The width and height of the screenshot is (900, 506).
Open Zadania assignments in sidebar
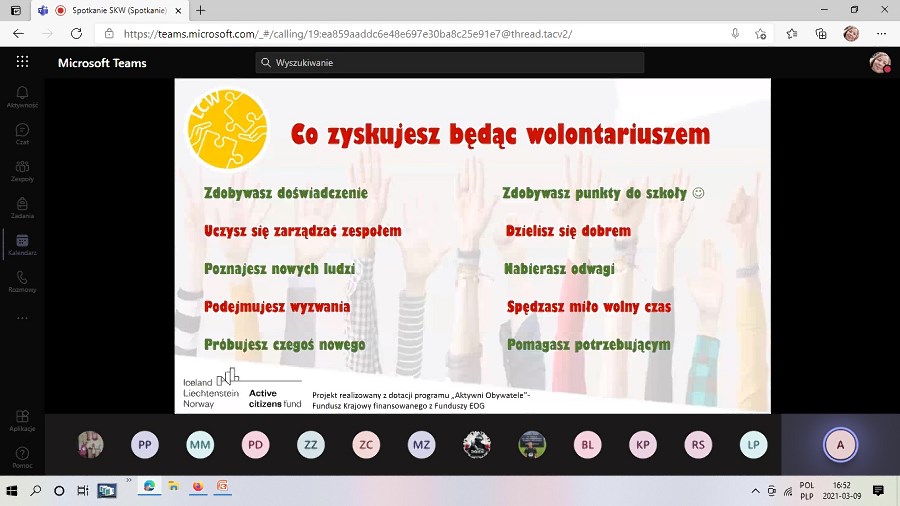click(x=22, y=207)
